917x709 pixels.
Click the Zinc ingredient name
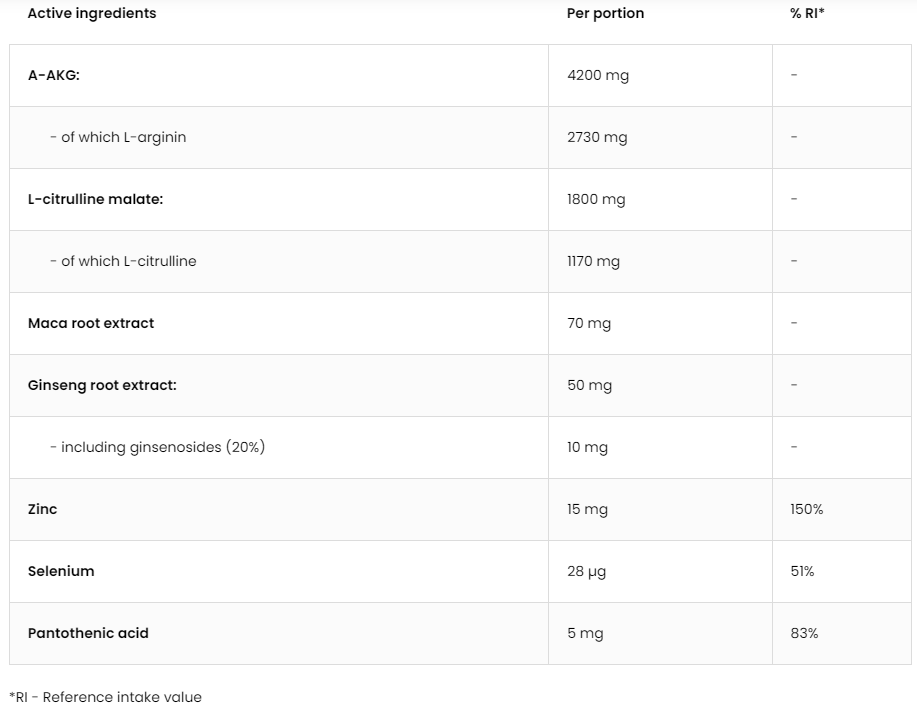(x=43, y=509)
